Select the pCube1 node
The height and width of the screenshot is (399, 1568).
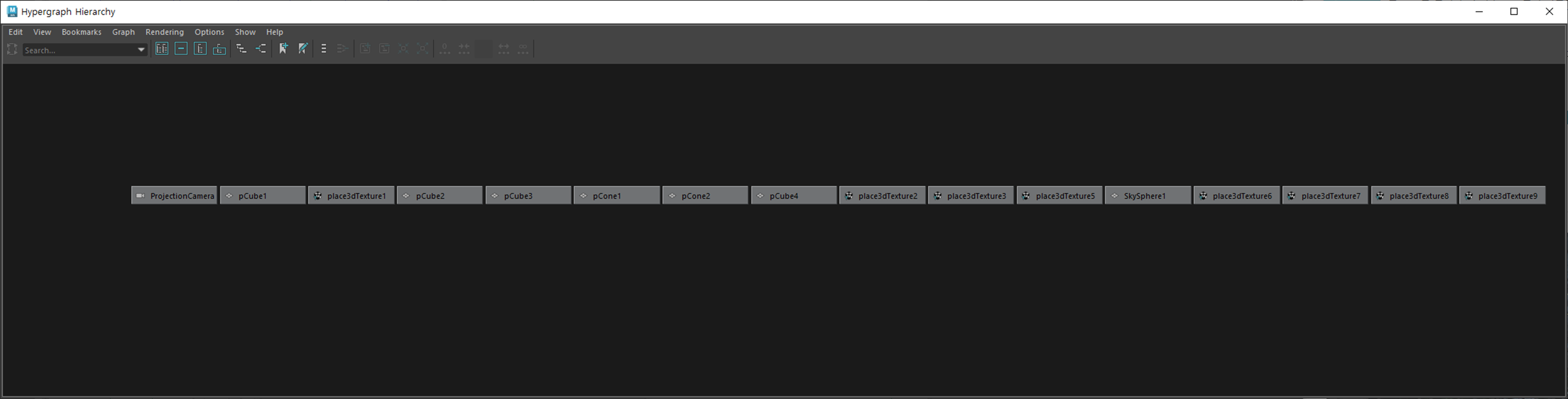[x=262, y=195]
